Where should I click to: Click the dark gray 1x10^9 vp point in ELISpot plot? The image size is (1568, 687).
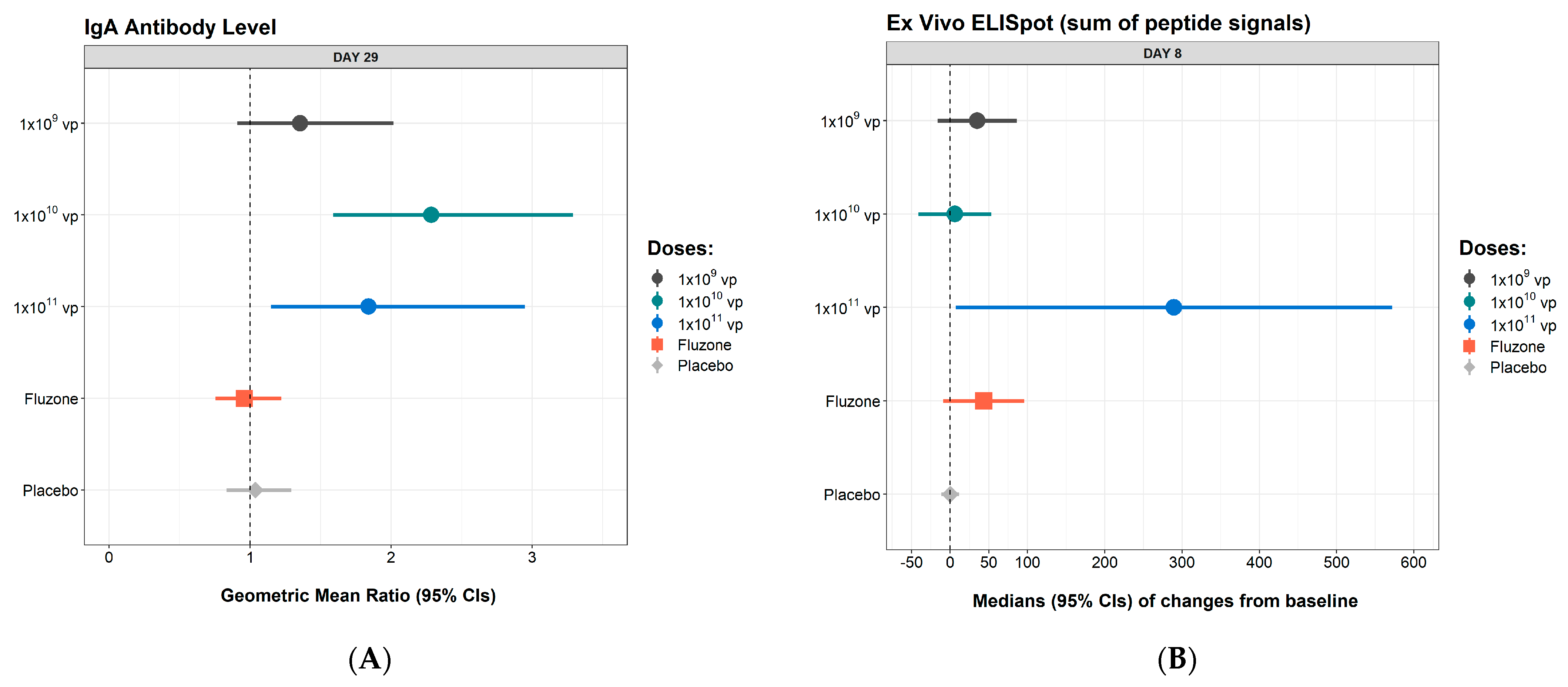[976, 121]
